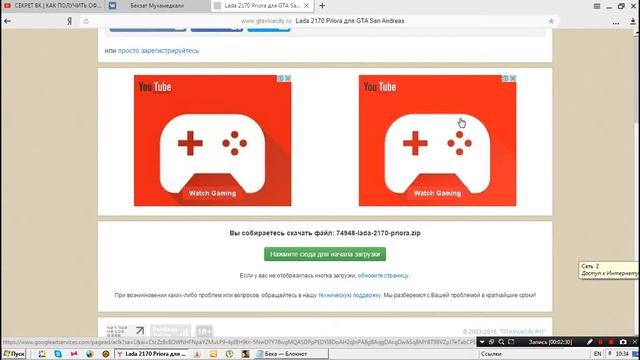Select the recorder pencil draw tool
Screen dimensions: 640x360
[x=589, y=342]
